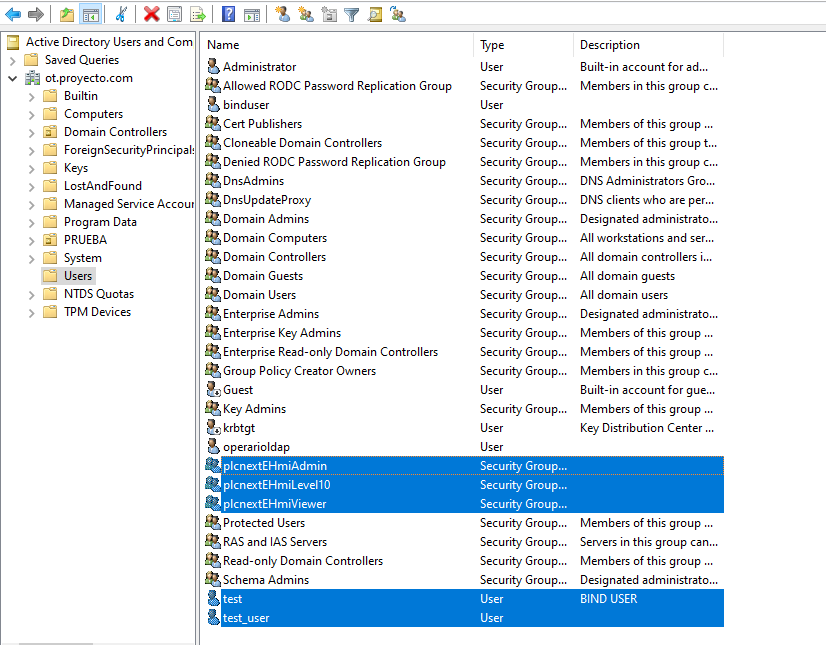The height and width of the screenshot is (645, 826).
Task: Create a new group with toolbar icon
Action: click(306, 14)
